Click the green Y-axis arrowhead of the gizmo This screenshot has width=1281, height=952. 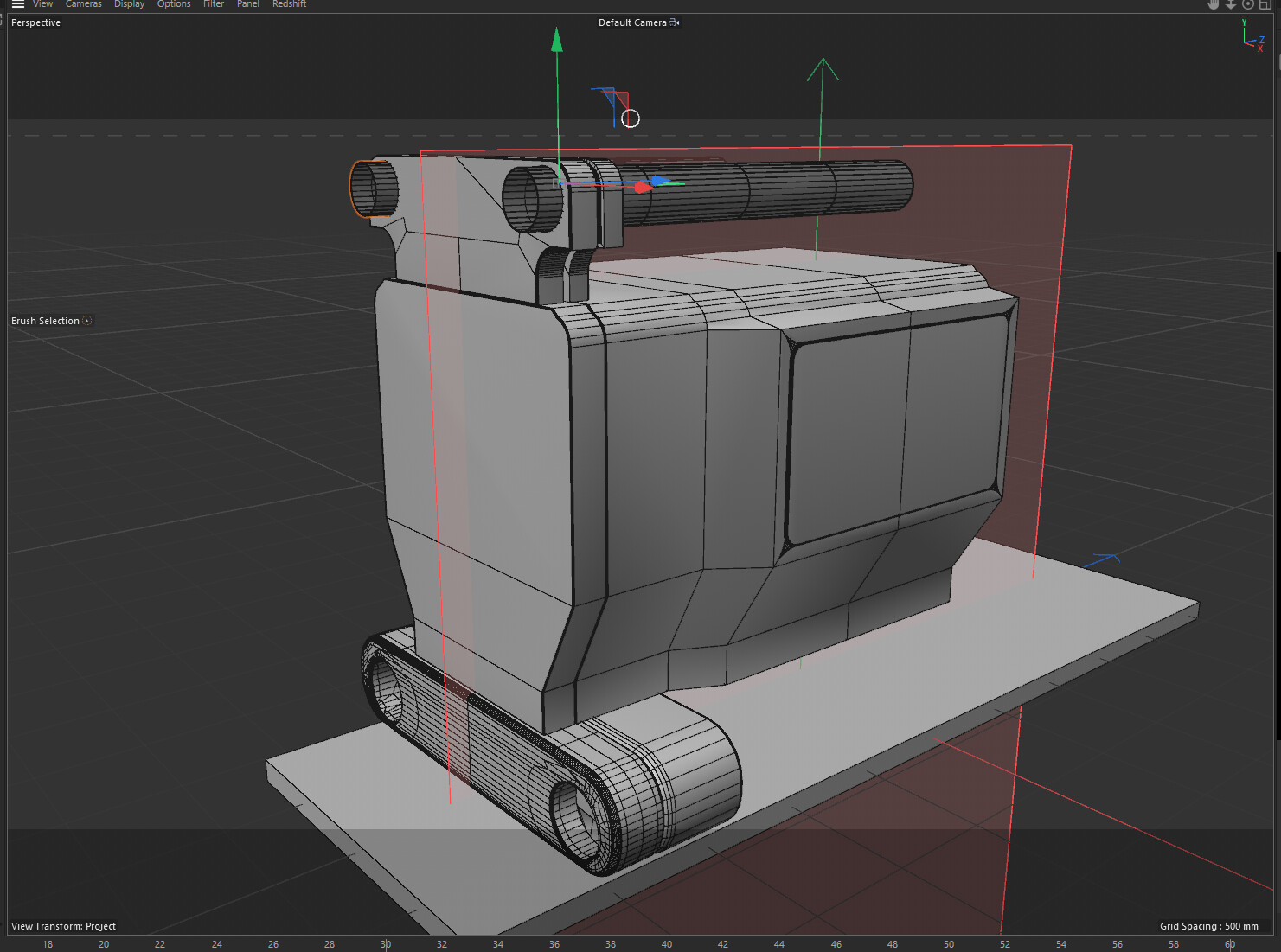(x=557, y=40)
